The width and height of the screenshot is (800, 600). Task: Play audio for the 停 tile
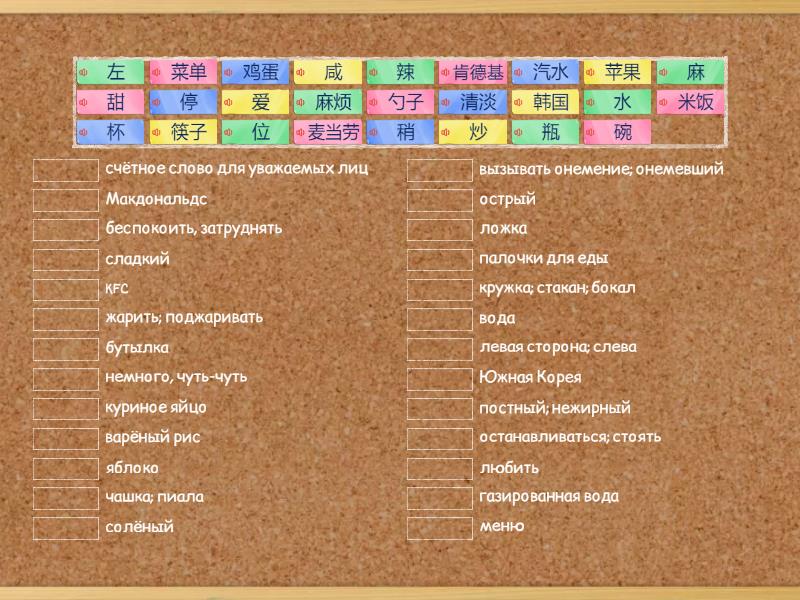pyautogui.click(x=157, y=103)
